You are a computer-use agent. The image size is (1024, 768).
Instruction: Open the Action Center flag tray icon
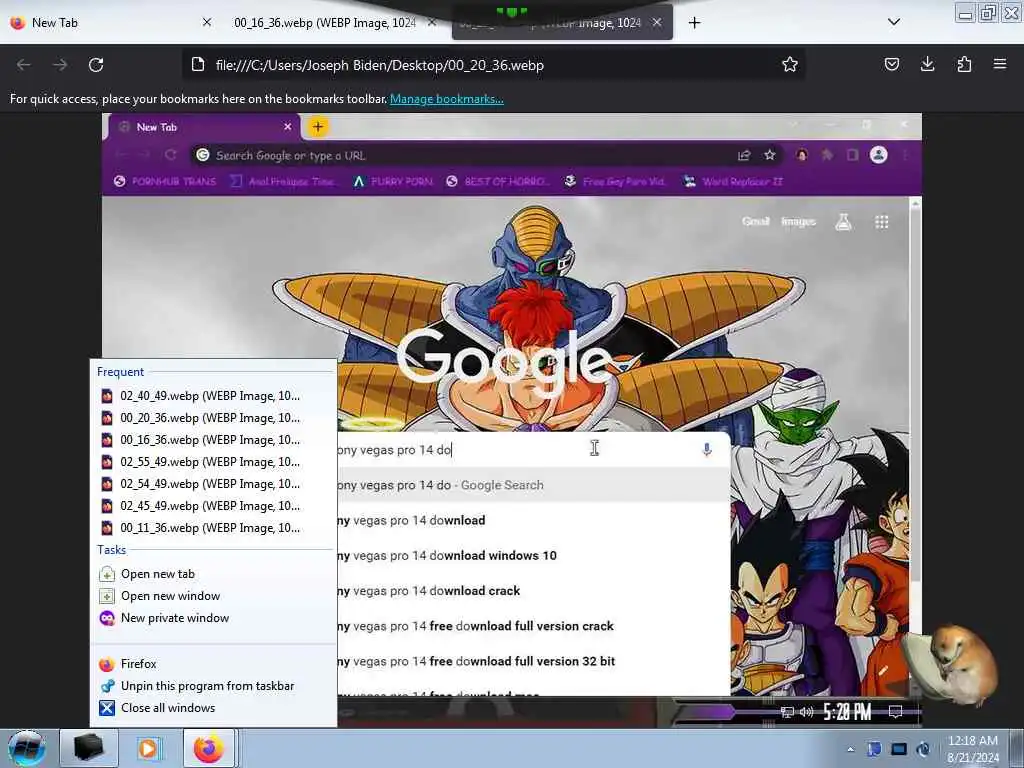[874, 750]
